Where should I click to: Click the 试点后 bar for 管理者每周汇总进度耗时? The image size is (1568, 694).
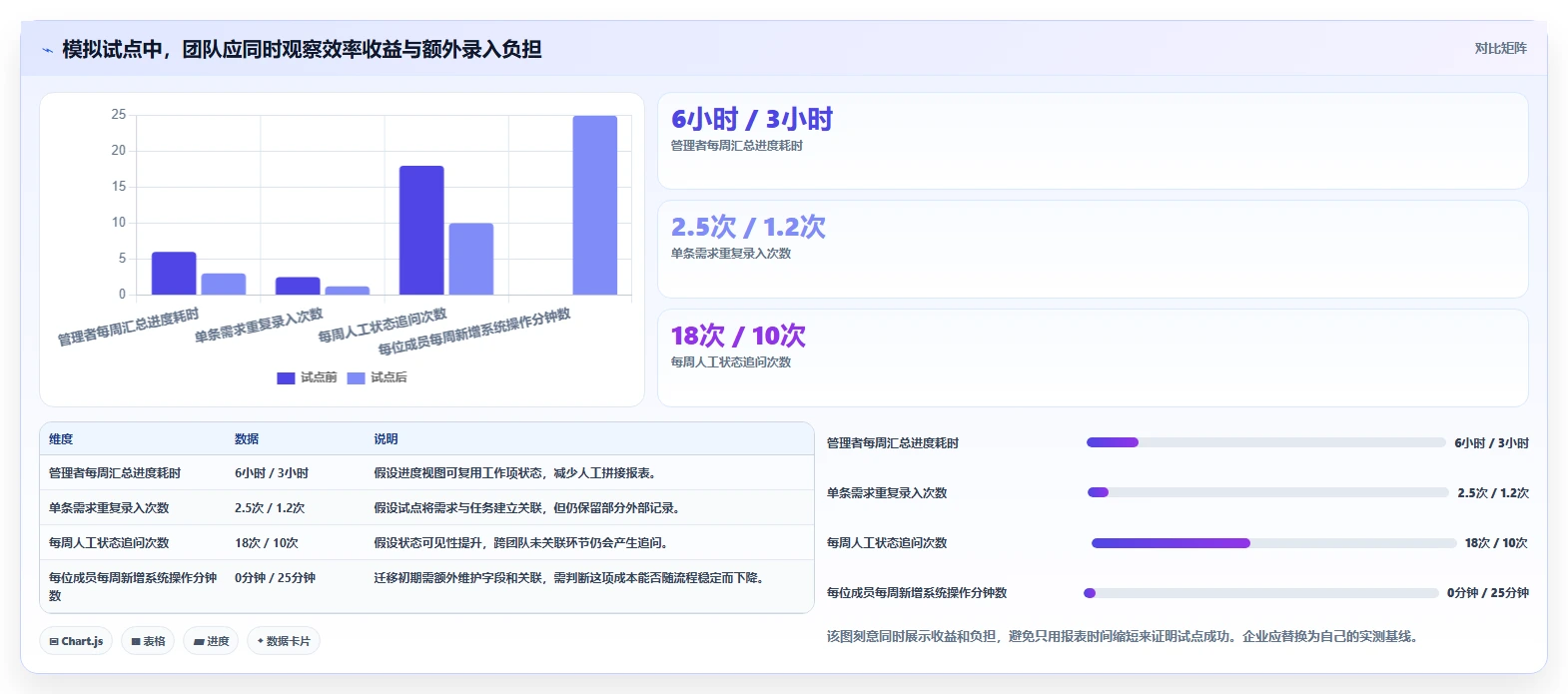[x=224, y=284]
